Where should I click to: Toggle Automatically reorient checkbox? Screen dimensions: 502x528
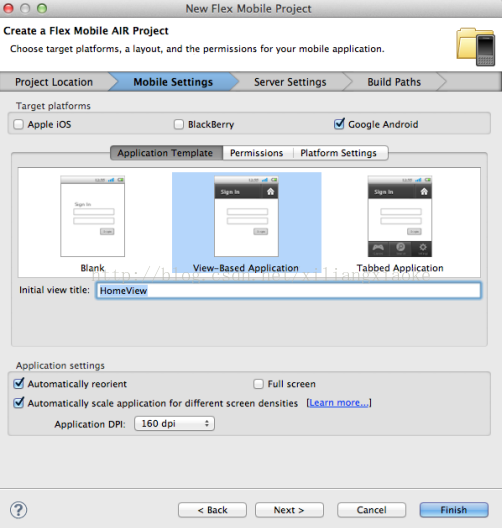pos(19,384)
